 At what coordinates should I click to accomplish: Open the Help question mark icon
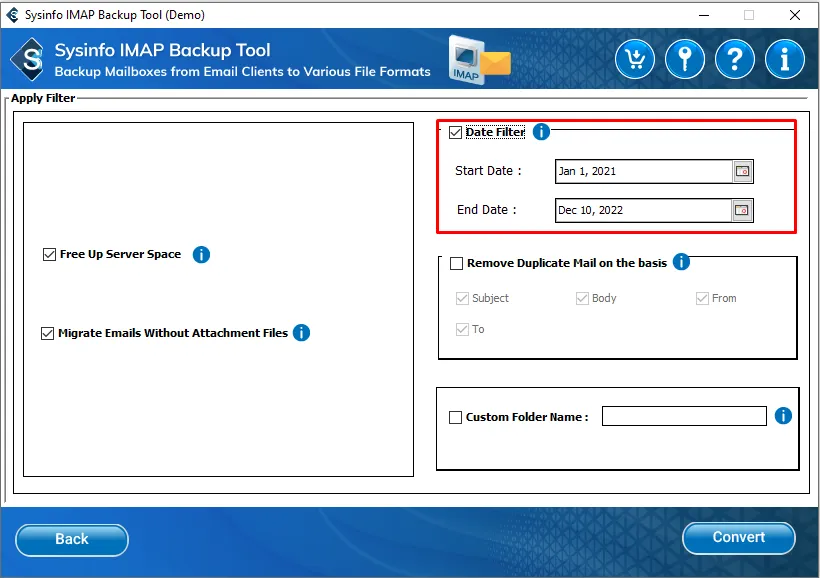(x=735, y=59)
